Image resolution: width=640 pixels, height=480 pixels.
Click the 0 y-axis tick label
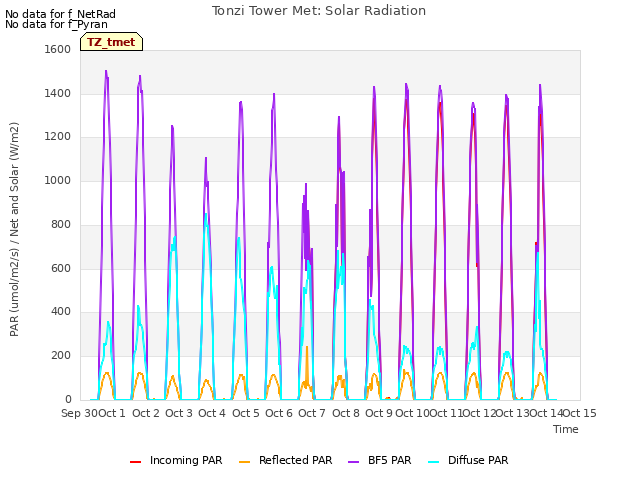(x=68, y=400)
